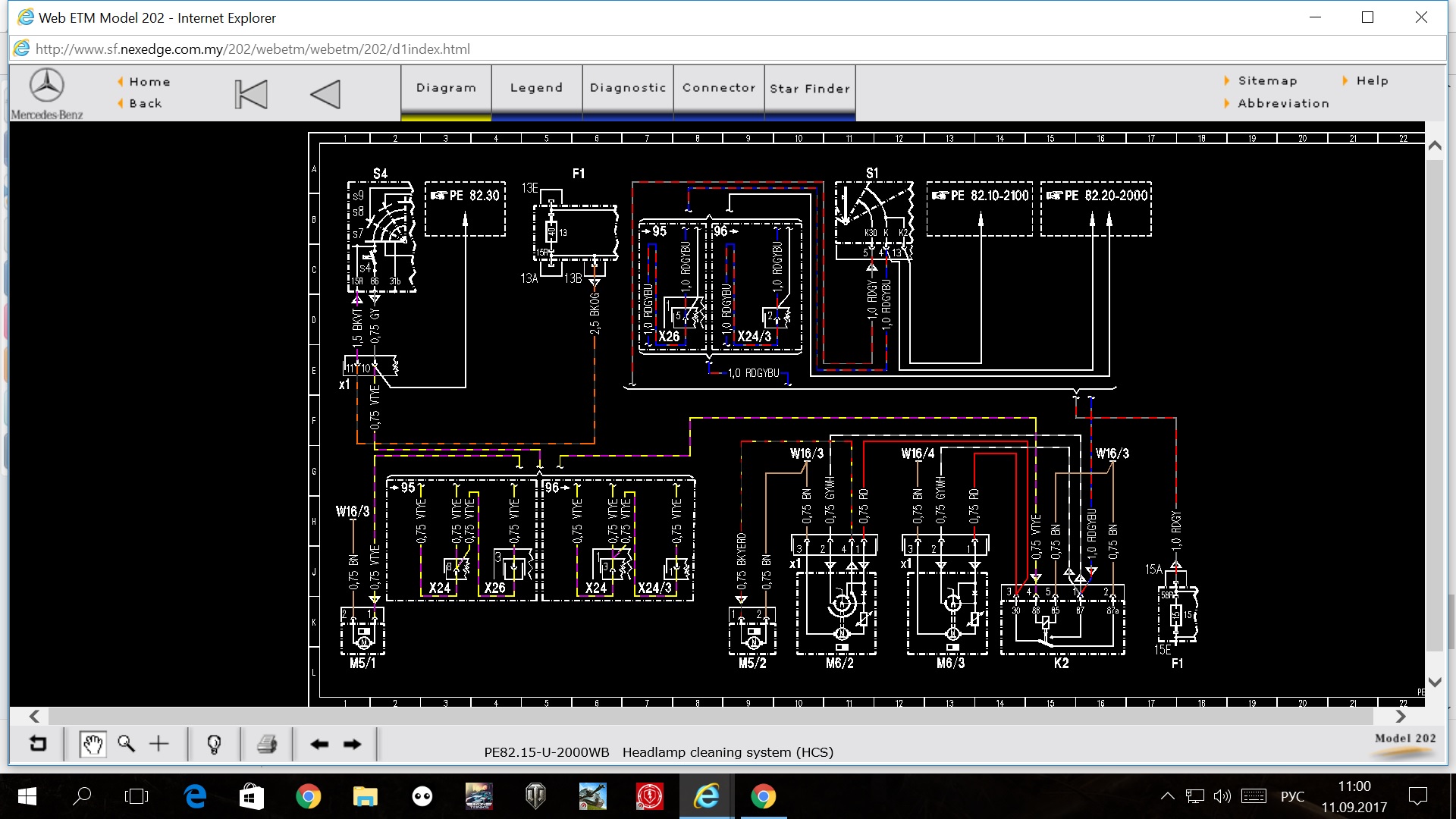Open the Abbreviation link

1283,103
